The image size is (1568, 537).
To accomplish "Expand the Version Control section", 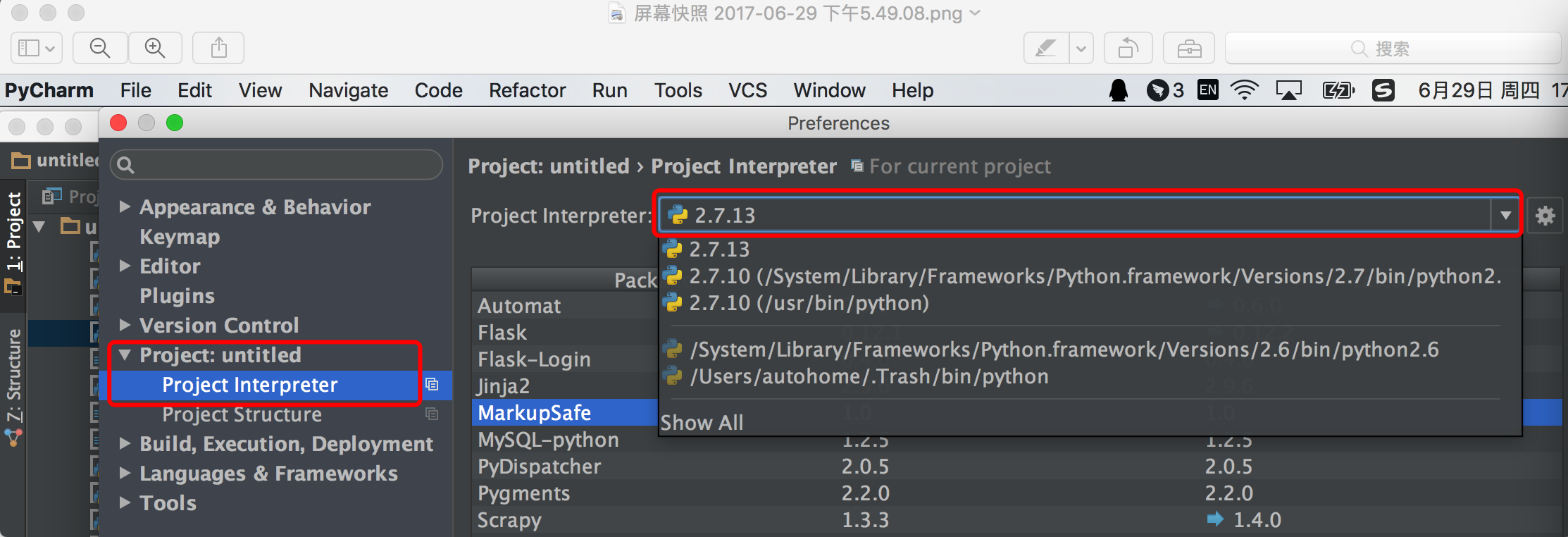I will coord(125,325).
